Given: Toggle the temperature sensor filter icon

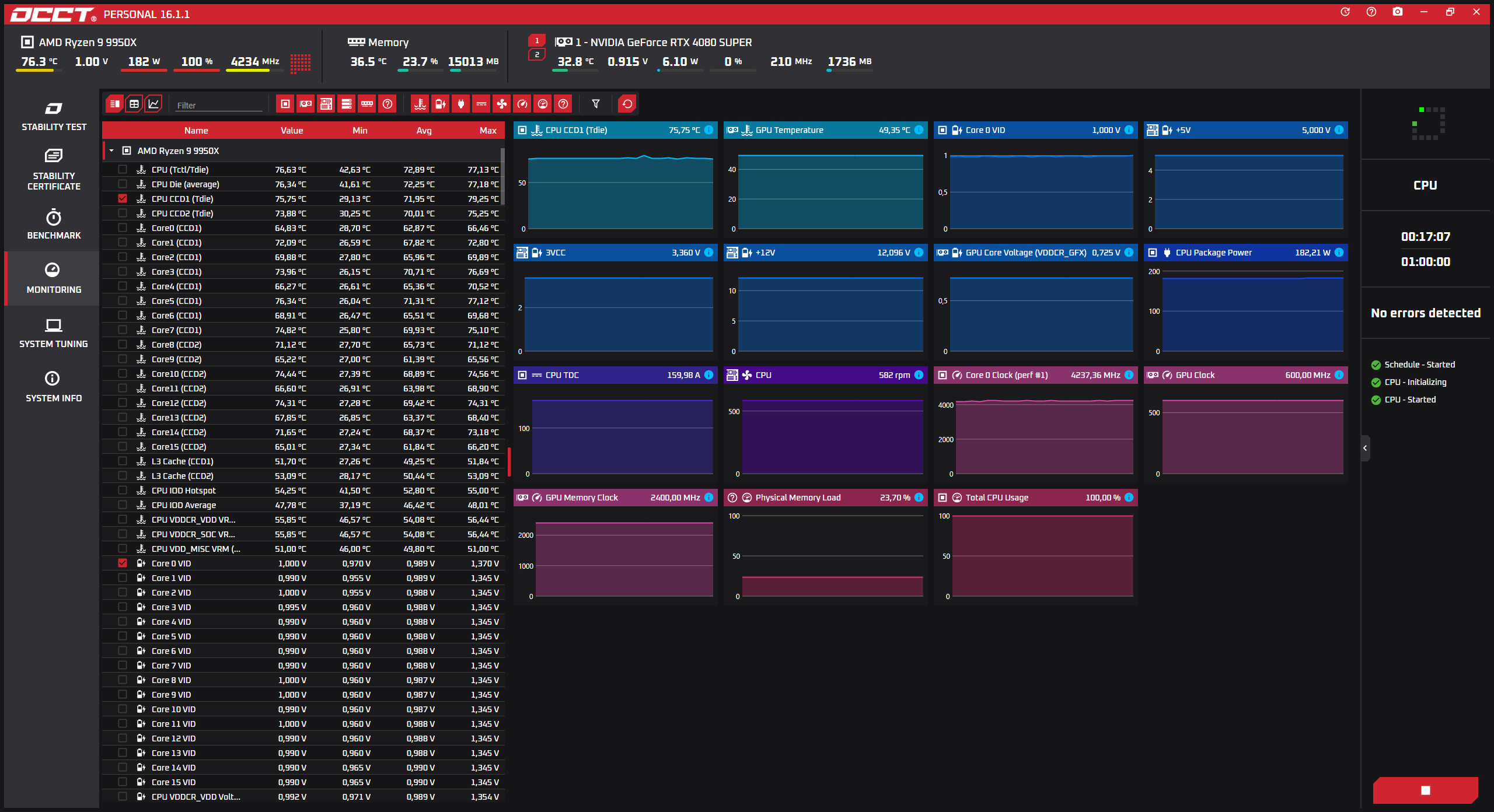Looking at the screenshot, I should coord(420,104).
